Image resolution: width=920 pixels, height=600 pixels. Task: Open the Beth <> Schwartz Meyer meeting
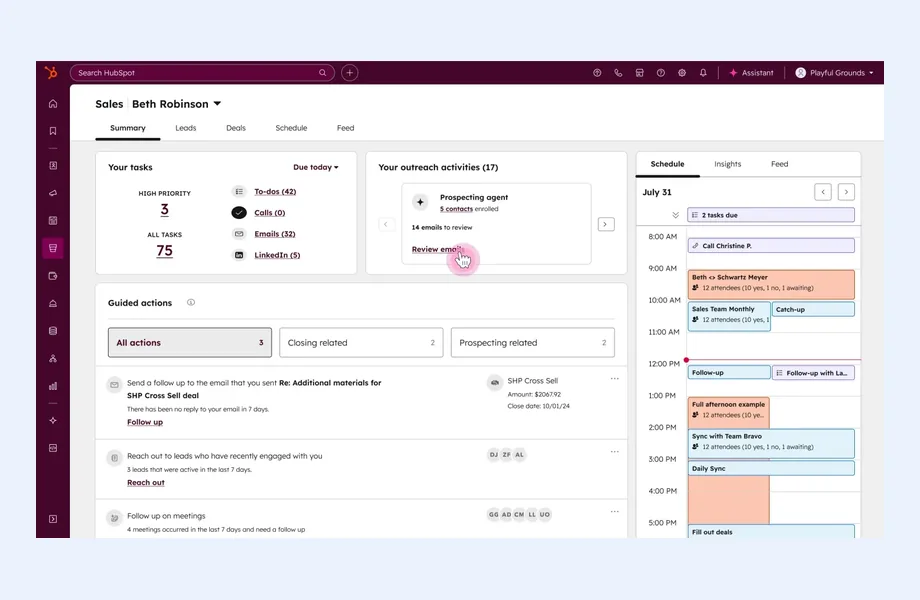click(x=771, y=284)
